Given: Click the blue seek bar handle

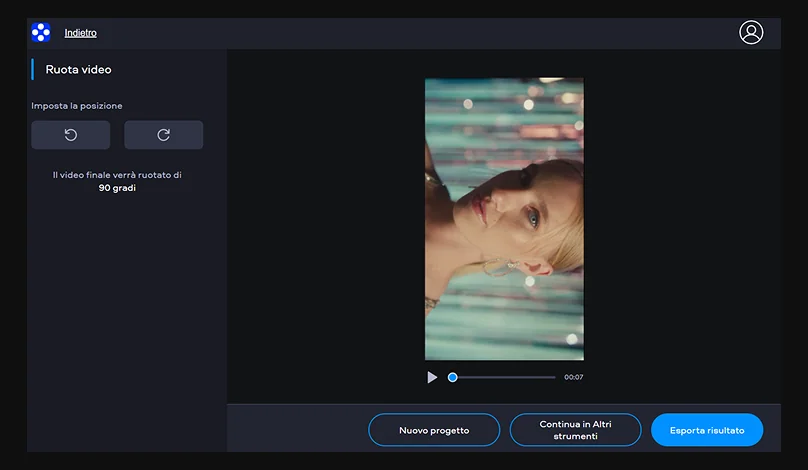Looking at the screenshot, I should tap(453, 377).
